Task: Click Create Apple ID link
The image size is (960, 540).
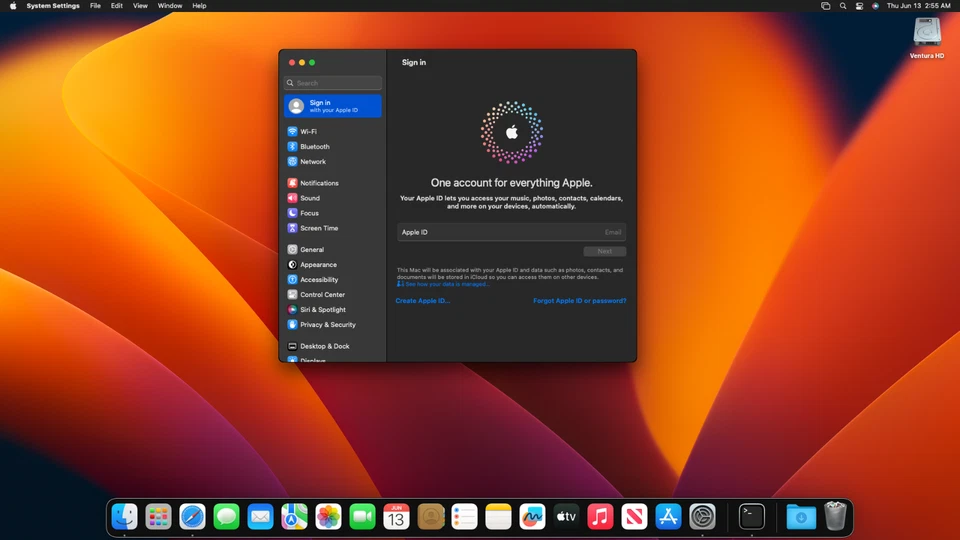Action: pyautogui.click(x=422, y=301)
